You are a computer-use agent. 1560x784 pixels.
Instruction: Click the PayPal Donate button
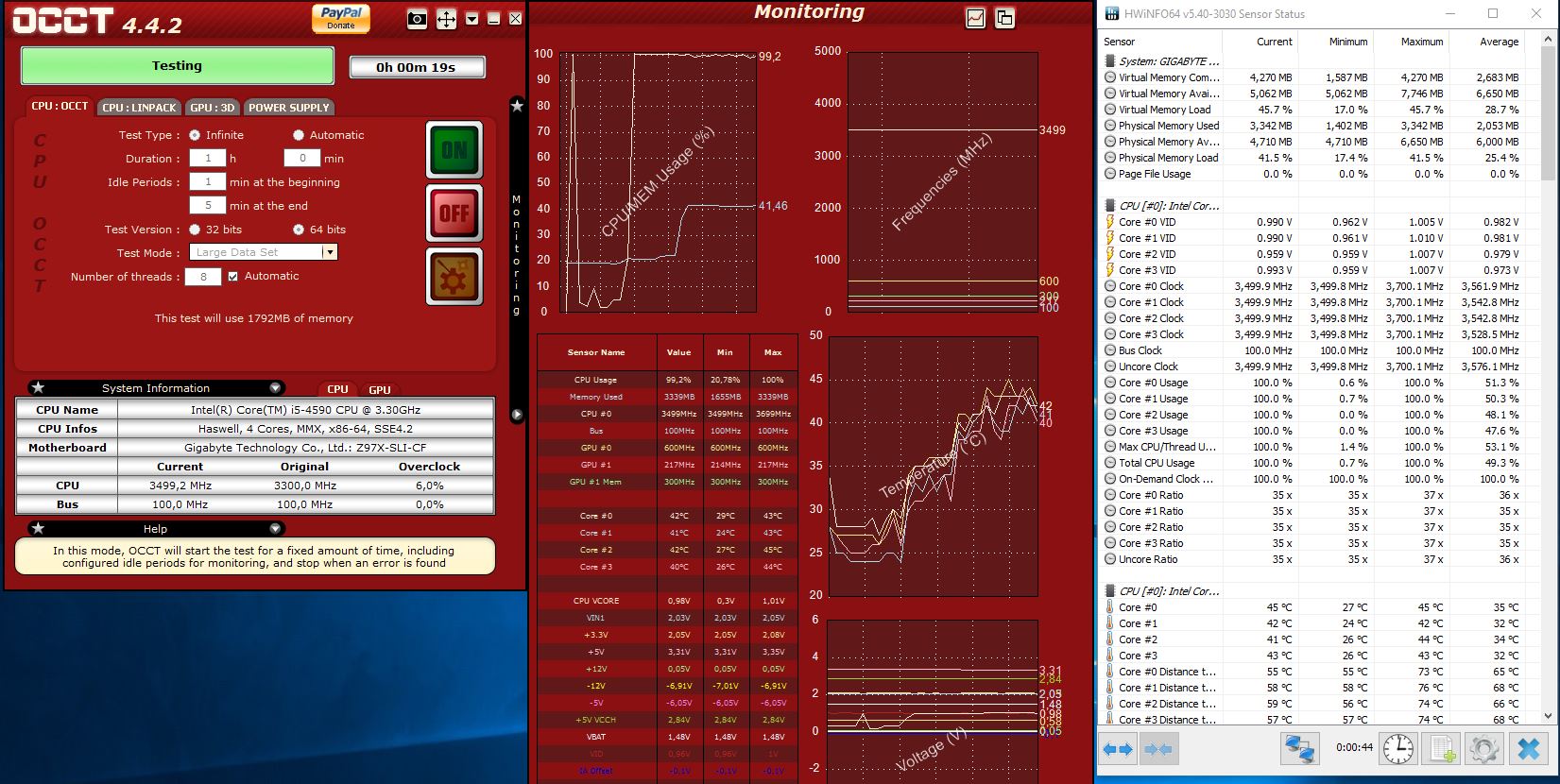[x=341, y=18]
